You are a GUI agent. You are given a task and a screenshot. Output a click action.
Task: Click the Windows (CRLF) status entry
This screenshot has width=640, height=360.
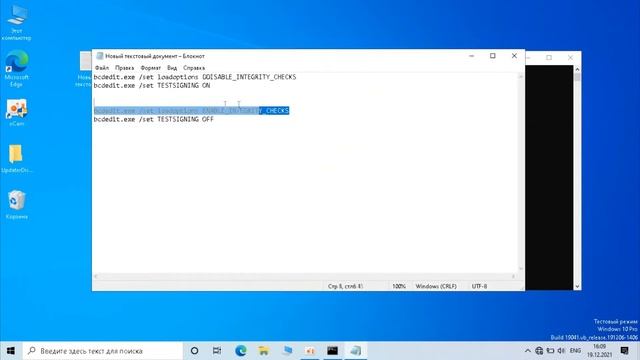click(x=436, y=286)
